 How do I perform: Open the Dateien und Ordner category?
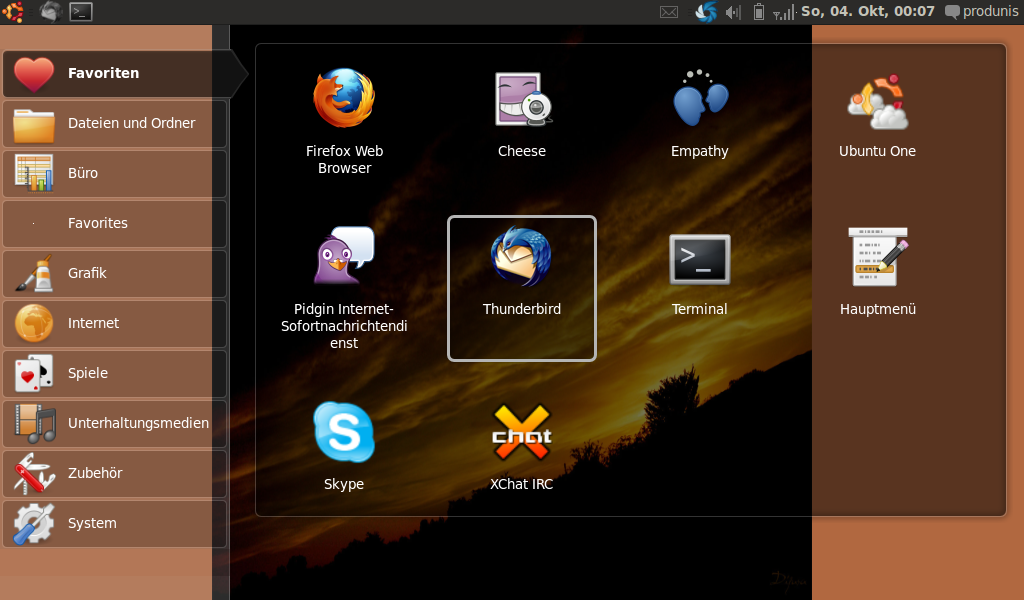coord(115,123)
